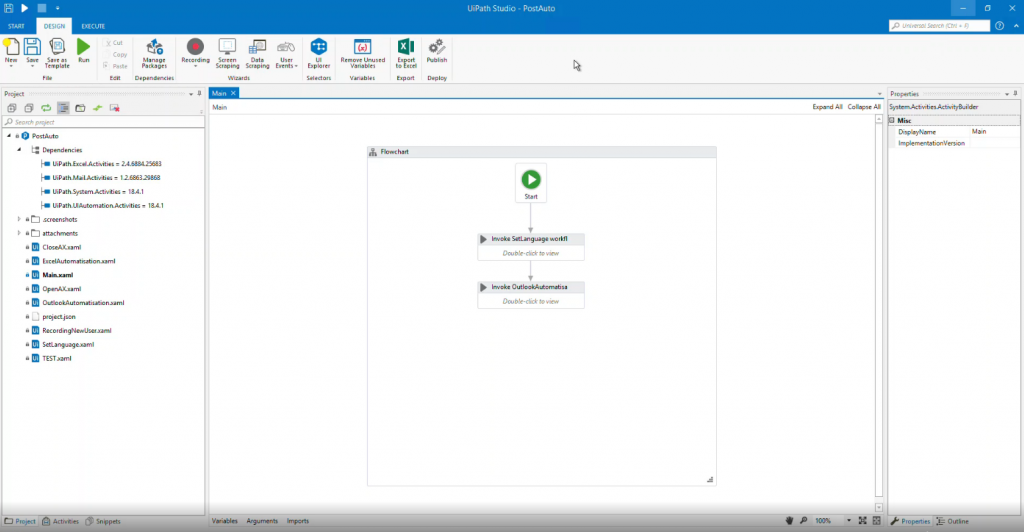Open the Imports panel
Viewport: 1024px width, 532px height.
298,521
